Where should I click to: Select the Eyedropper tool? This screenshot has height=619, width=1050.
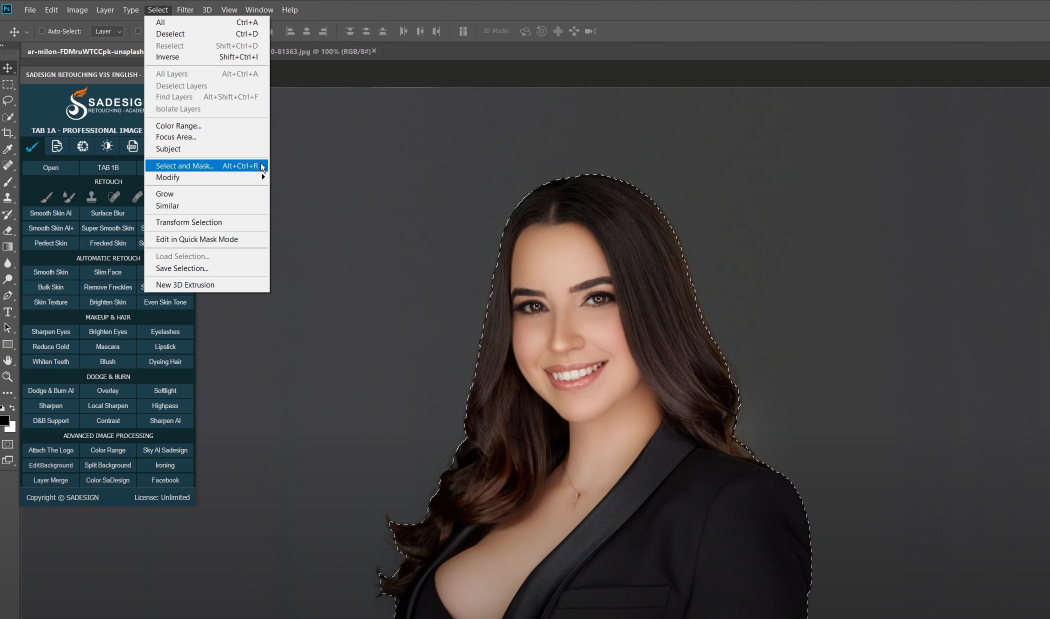tap(8, 149)
